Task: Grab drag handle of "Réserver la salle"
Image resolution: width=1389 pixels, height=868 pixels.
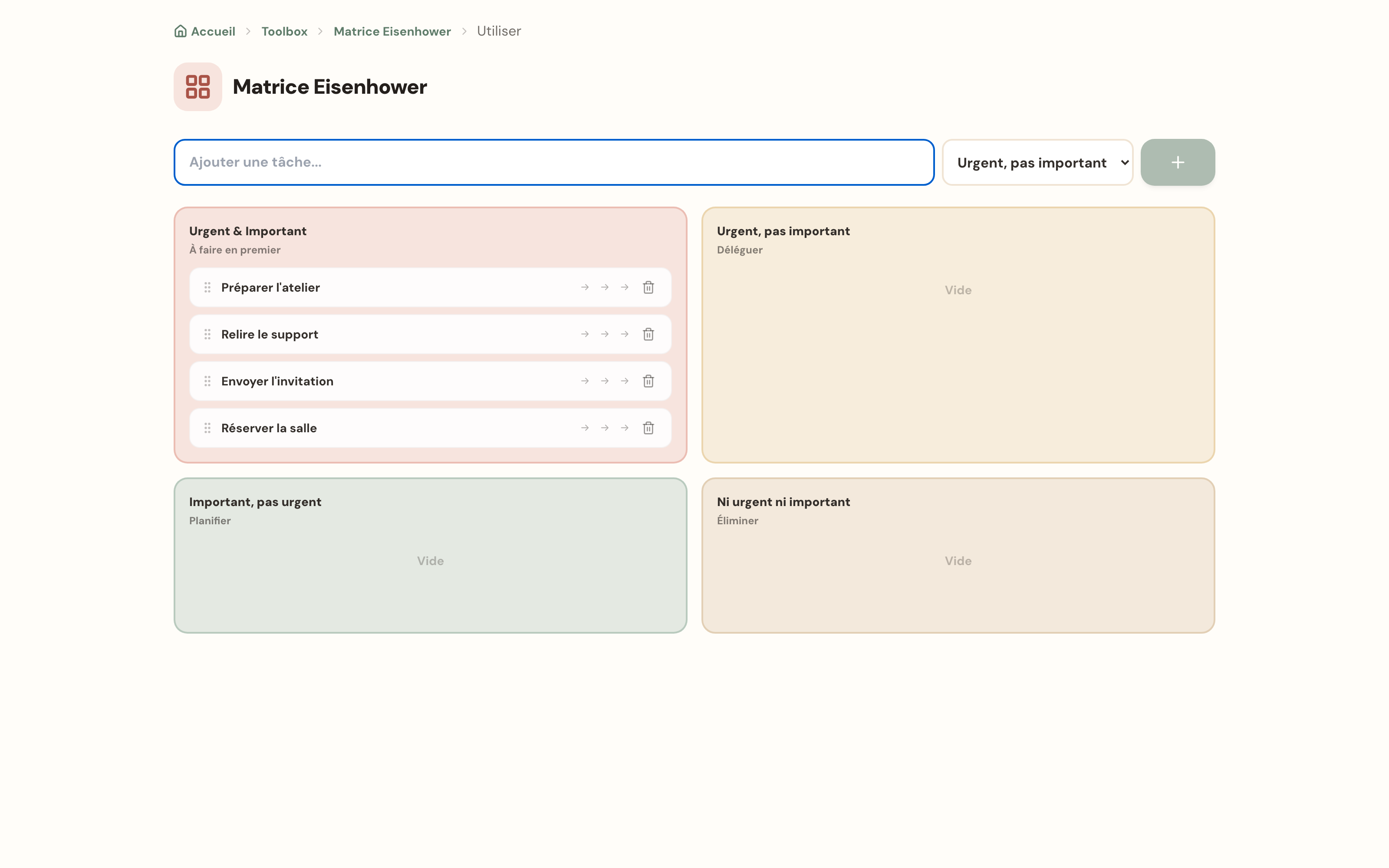Action: click(x=207, y=427)
